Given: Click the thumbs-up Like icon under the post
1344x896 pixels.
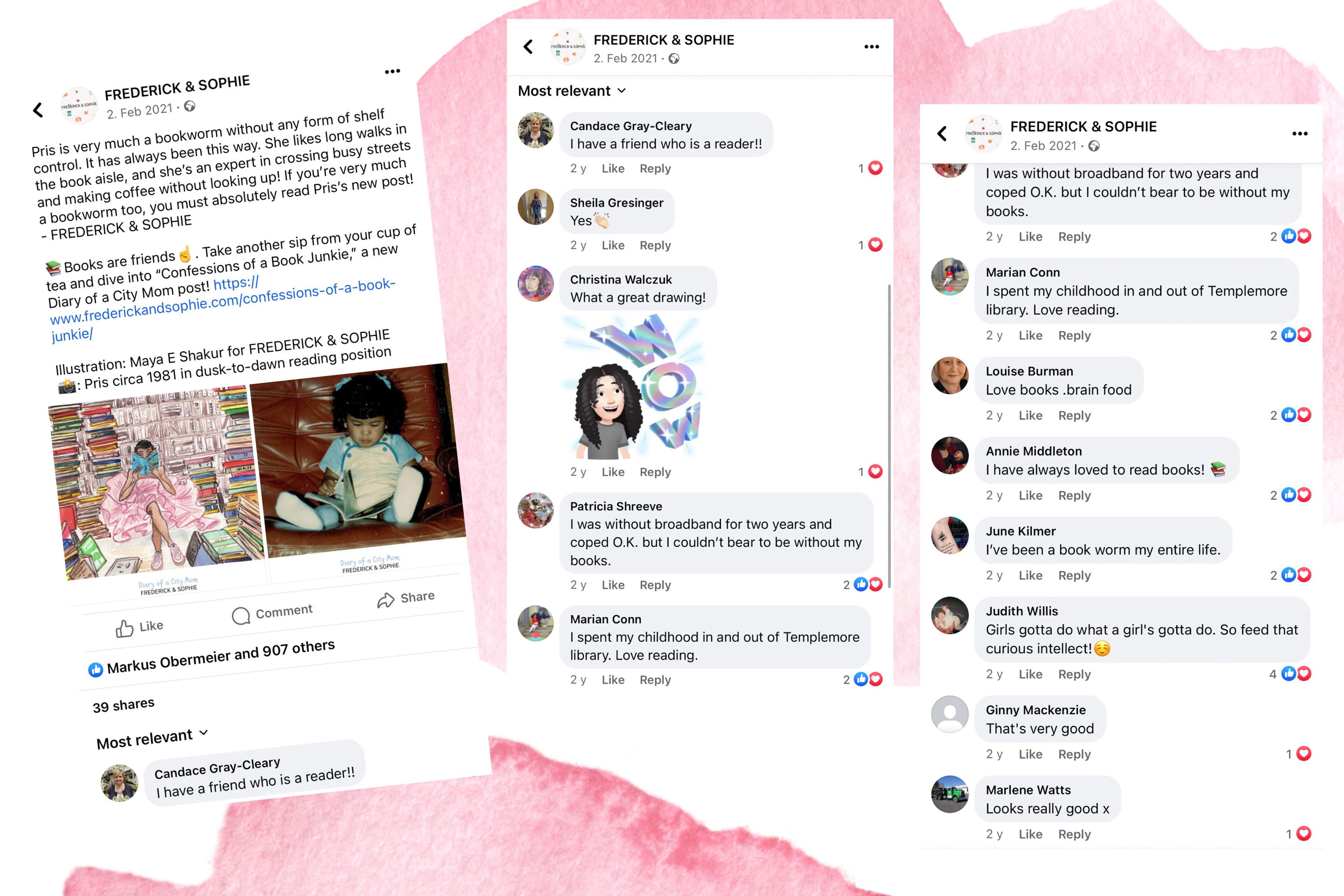Looking at the screenshot, I should (124, 629).
